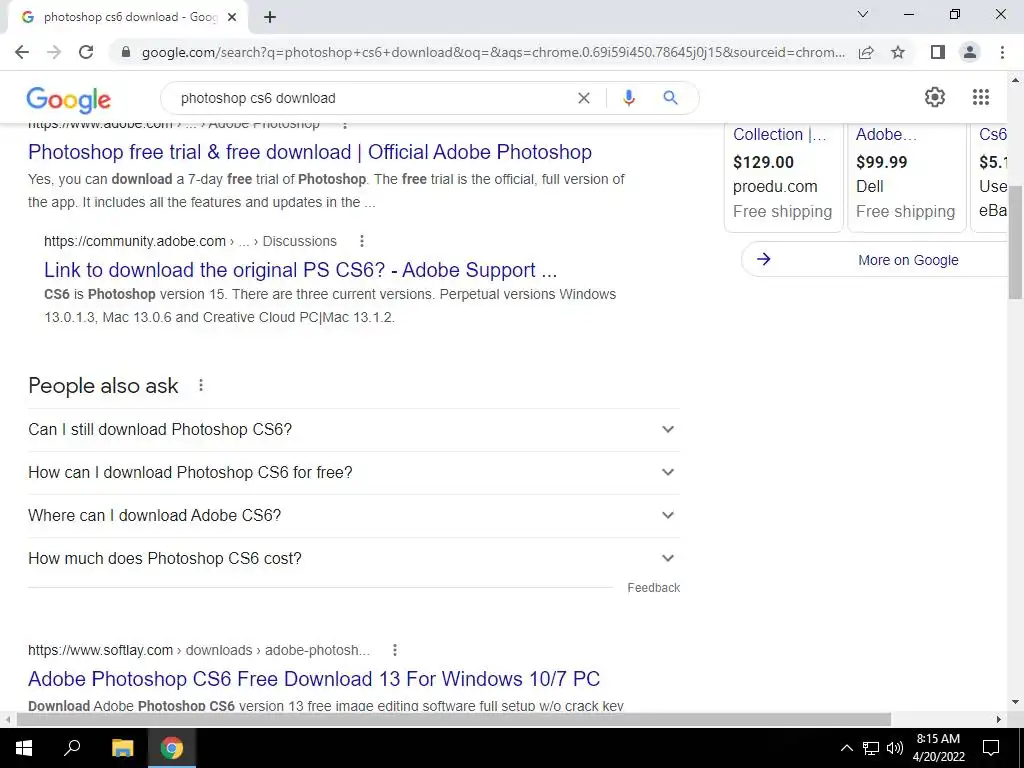1024x768 pixels.
Task: Reload the current page
Action: [x=86, y=52]
